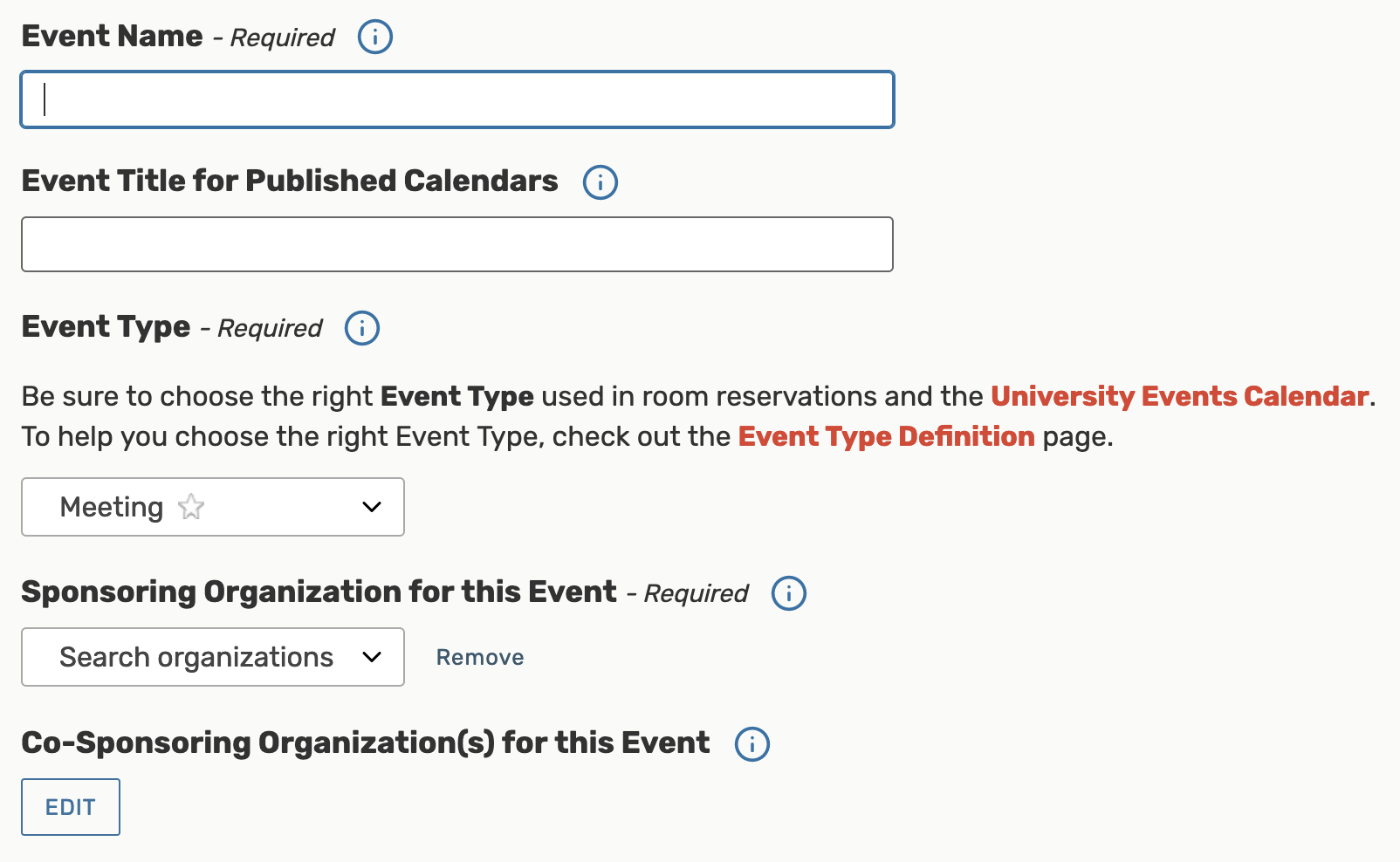Open info icon for Event Title for Published Calendars
1400x862 pixels.
pyautogui.click(x=600, y=182)
